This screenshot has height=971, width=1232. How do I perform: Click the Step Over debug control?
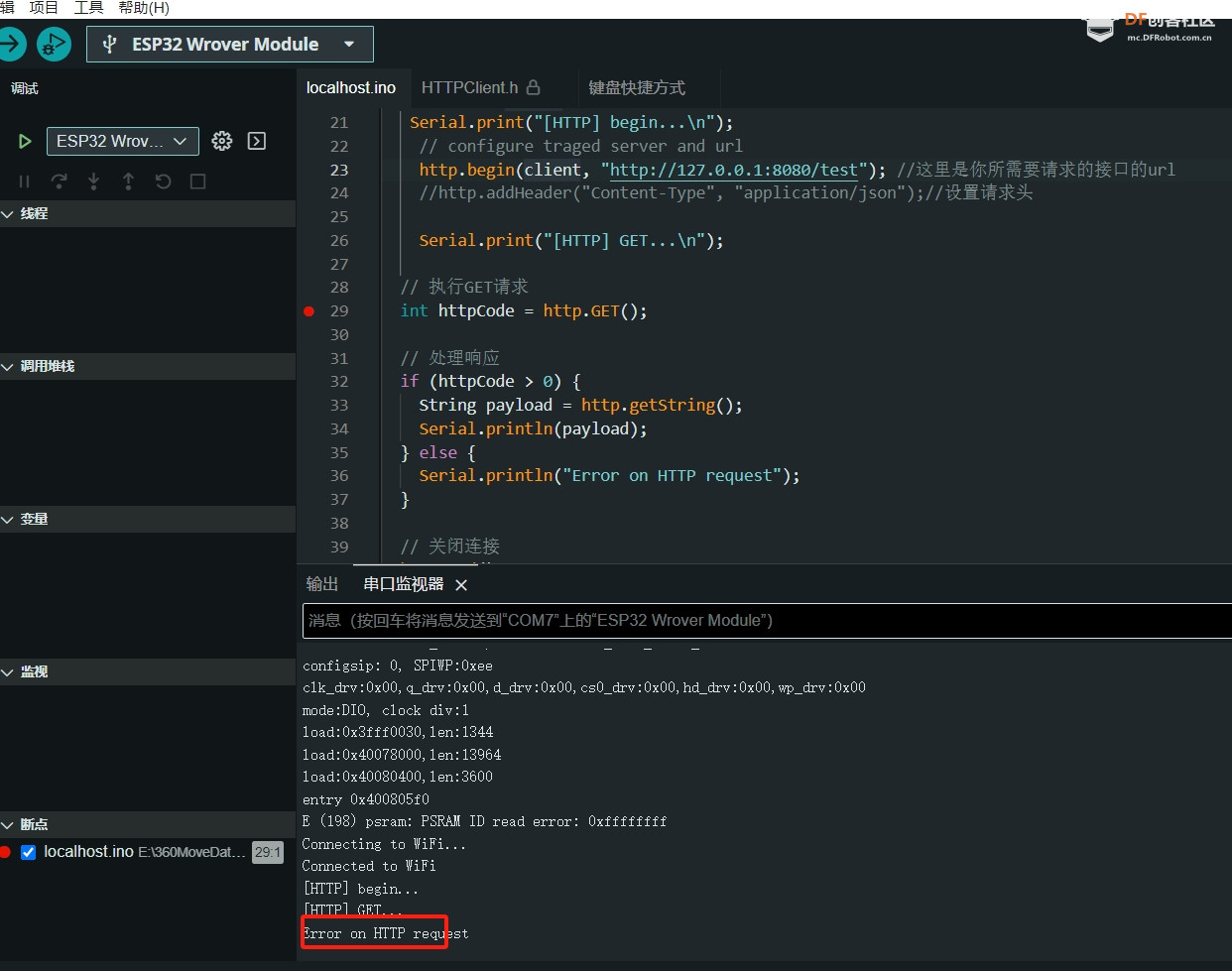[x=59, y=182]
